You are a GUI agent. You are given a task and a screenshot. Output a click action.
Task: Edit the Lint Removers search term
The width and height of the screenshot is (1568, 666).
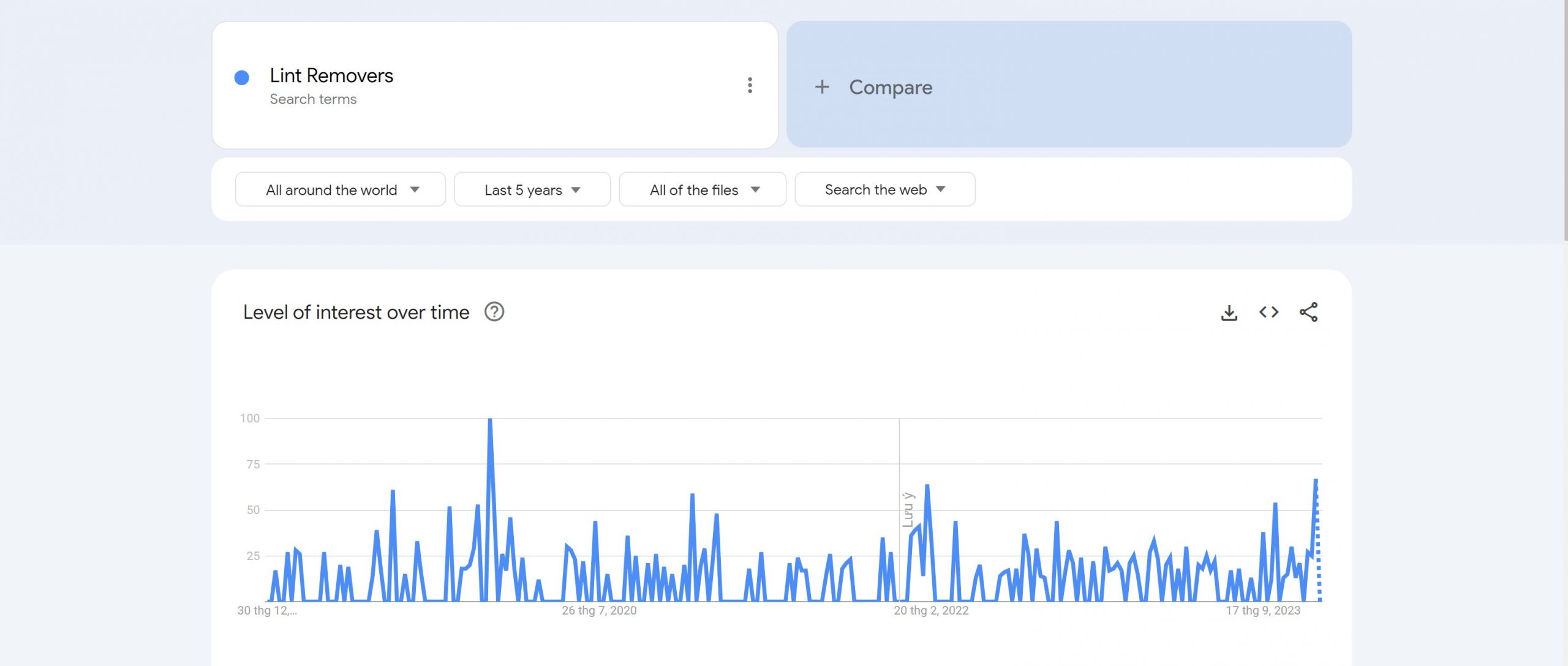331,76
